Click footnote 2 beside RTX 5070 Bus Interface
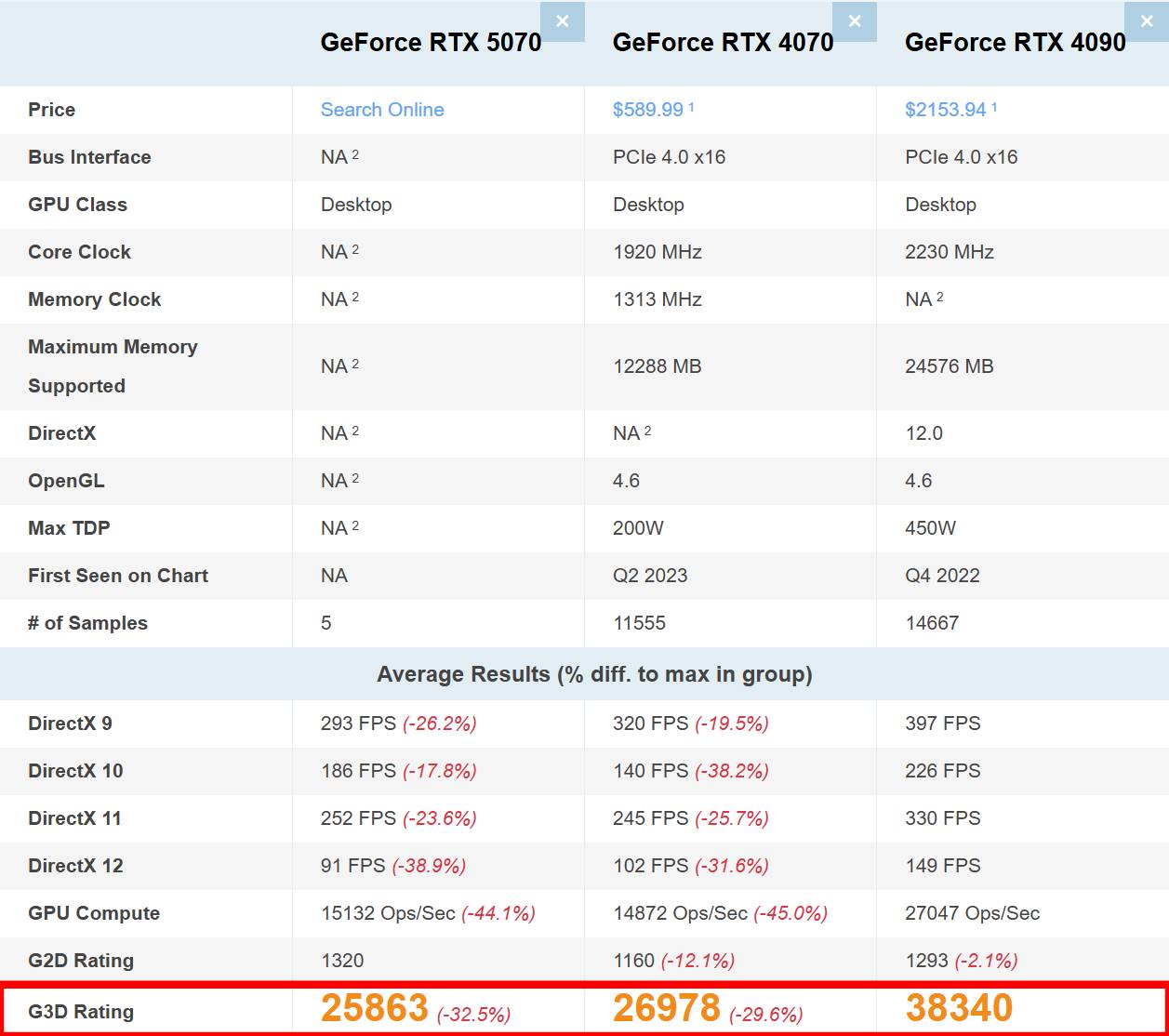Viewport: 1169px width, 1036px height. tap(355, 154)
